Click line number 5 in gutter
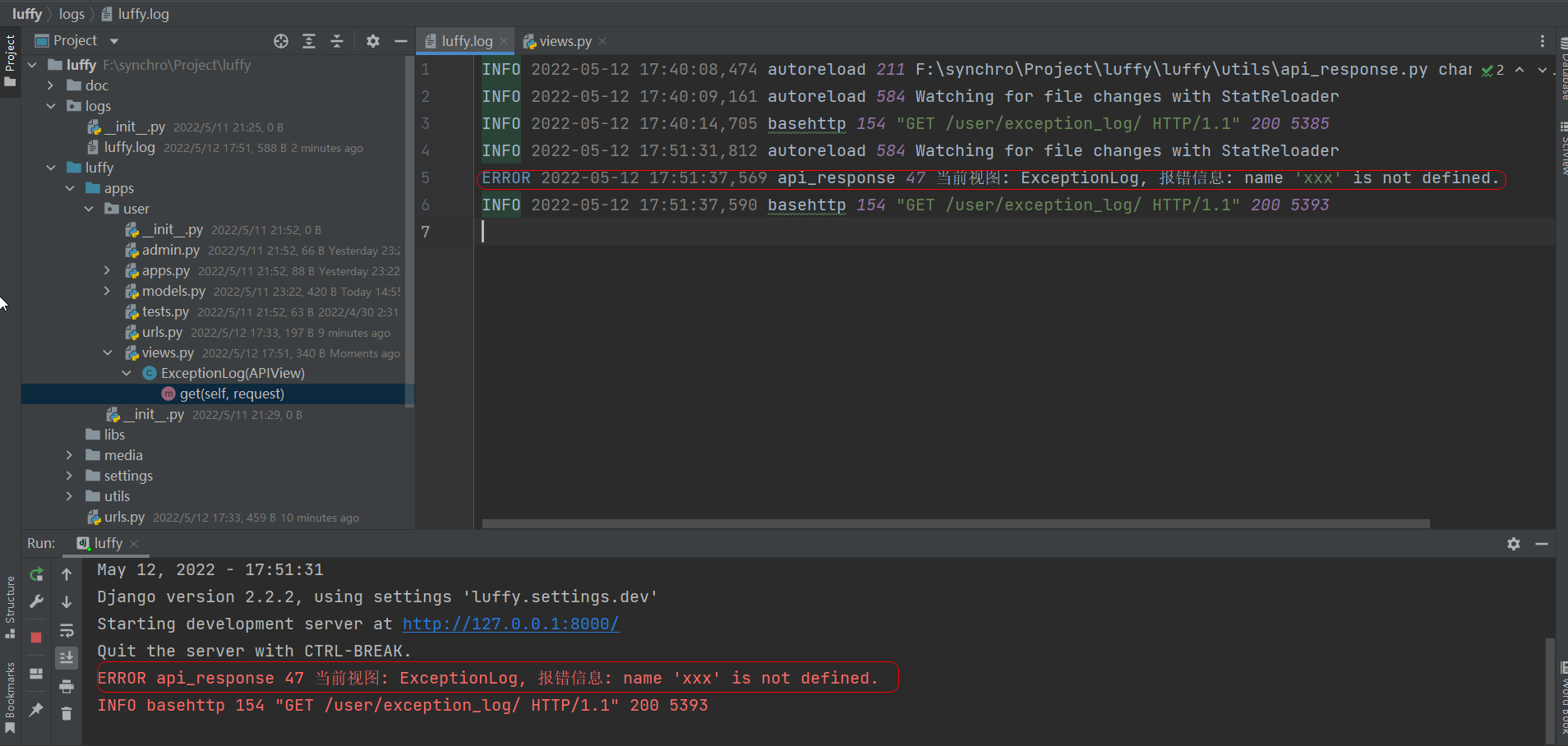This screenshot has height=746, width=1568. (426, 177)
